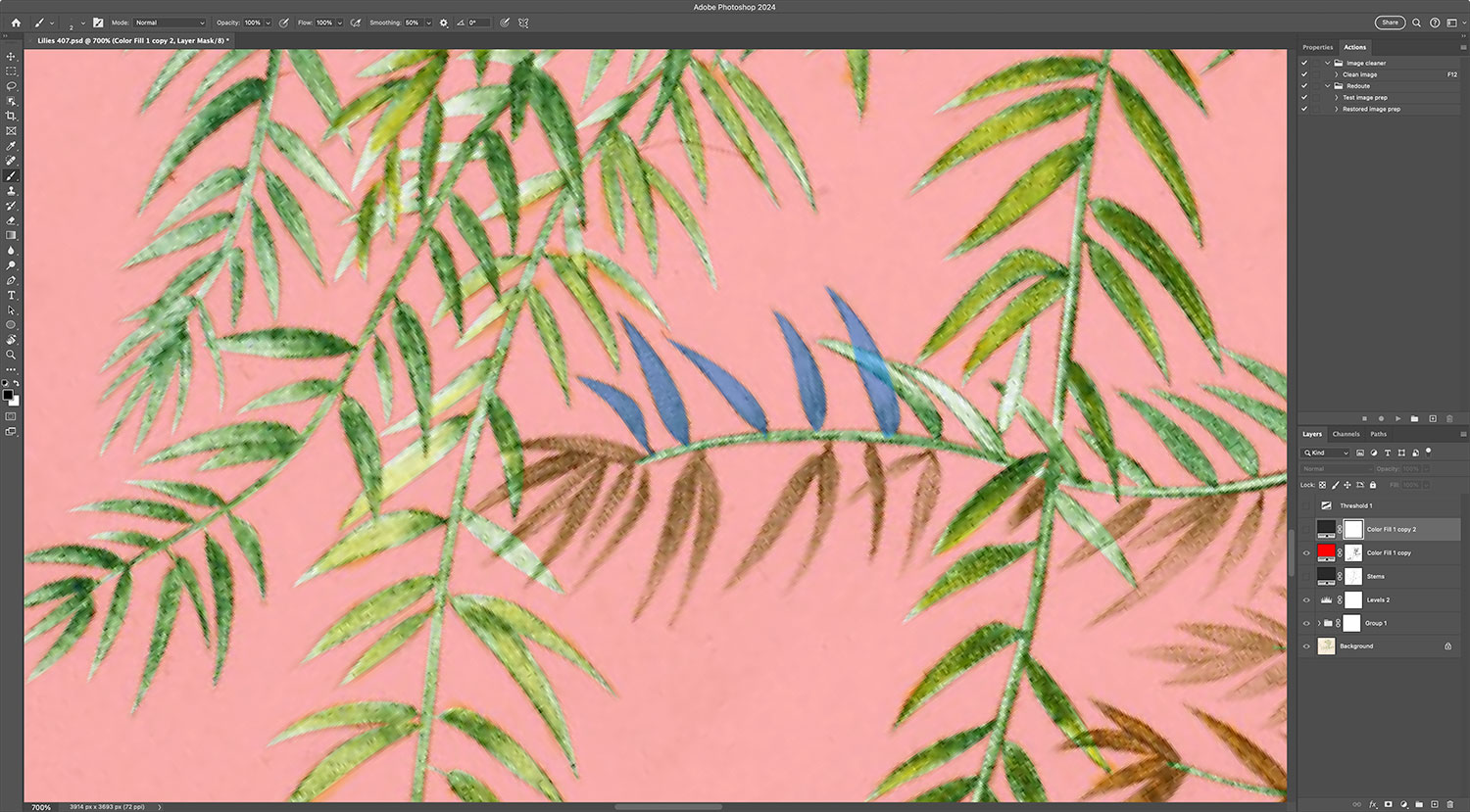Image resolution: width=1470 pixels, height=812 pixels.
Task: Show the Color Fill 1 copy 2 layer
Action: click(1306, 530)
